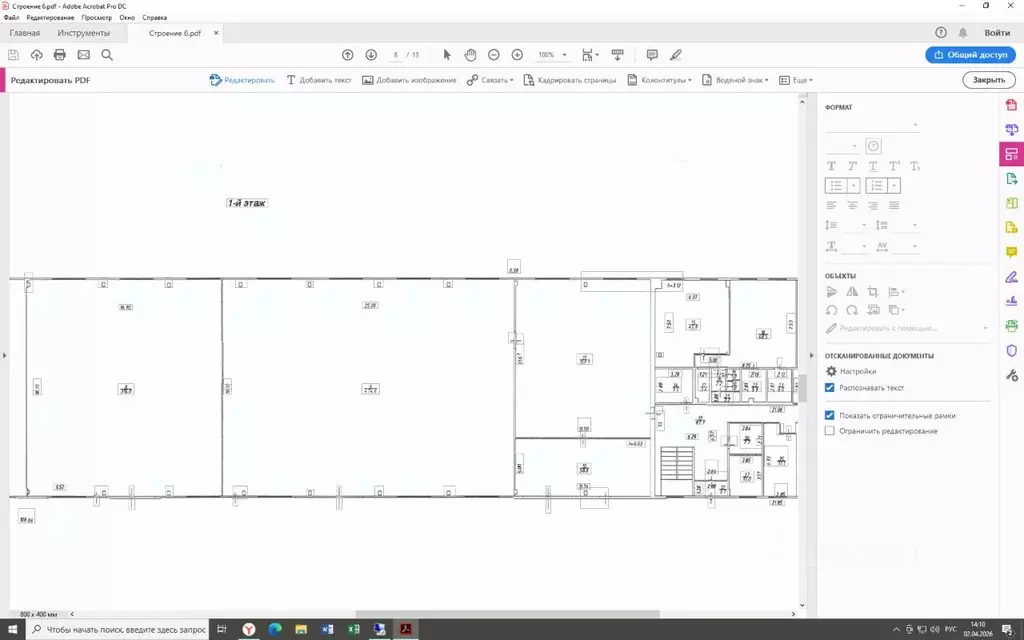Click the Print icon in toolbar
This screenshot has width=1024, height=640.
click(x=60, y=55)
